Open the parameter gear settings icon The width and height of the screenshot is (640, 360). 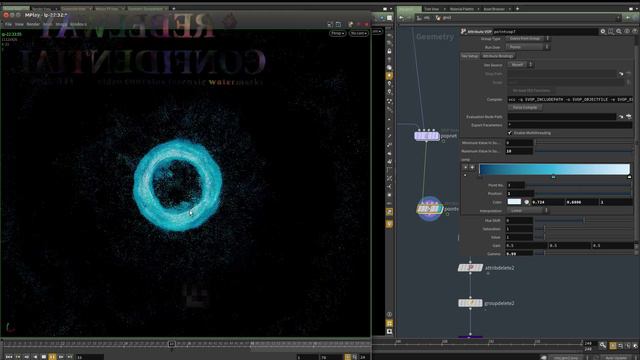click(602, 31)
